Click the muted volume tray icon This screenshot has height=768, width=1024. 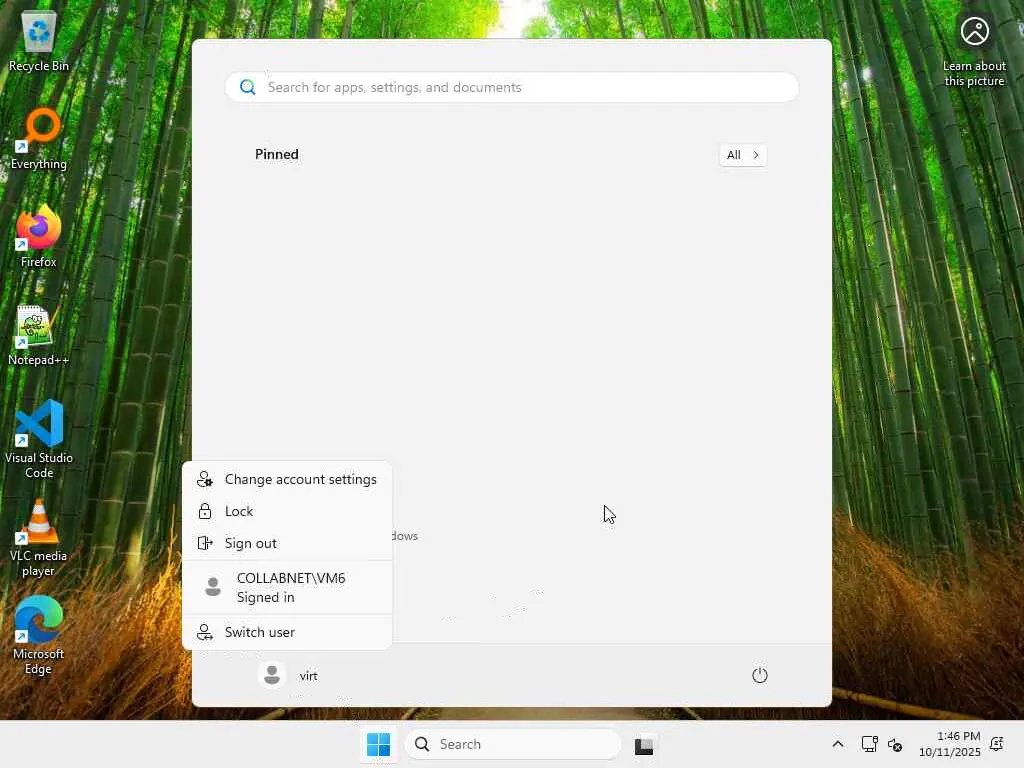point(895,744)
